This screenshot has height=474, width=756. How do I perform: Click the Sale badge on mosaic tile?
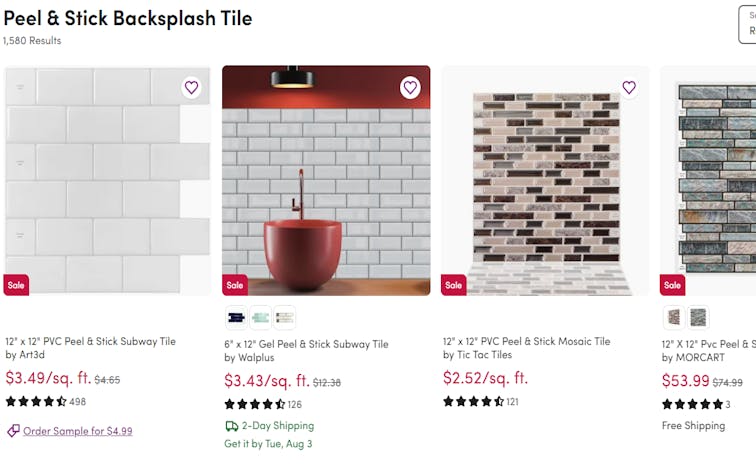pos(454,284)
